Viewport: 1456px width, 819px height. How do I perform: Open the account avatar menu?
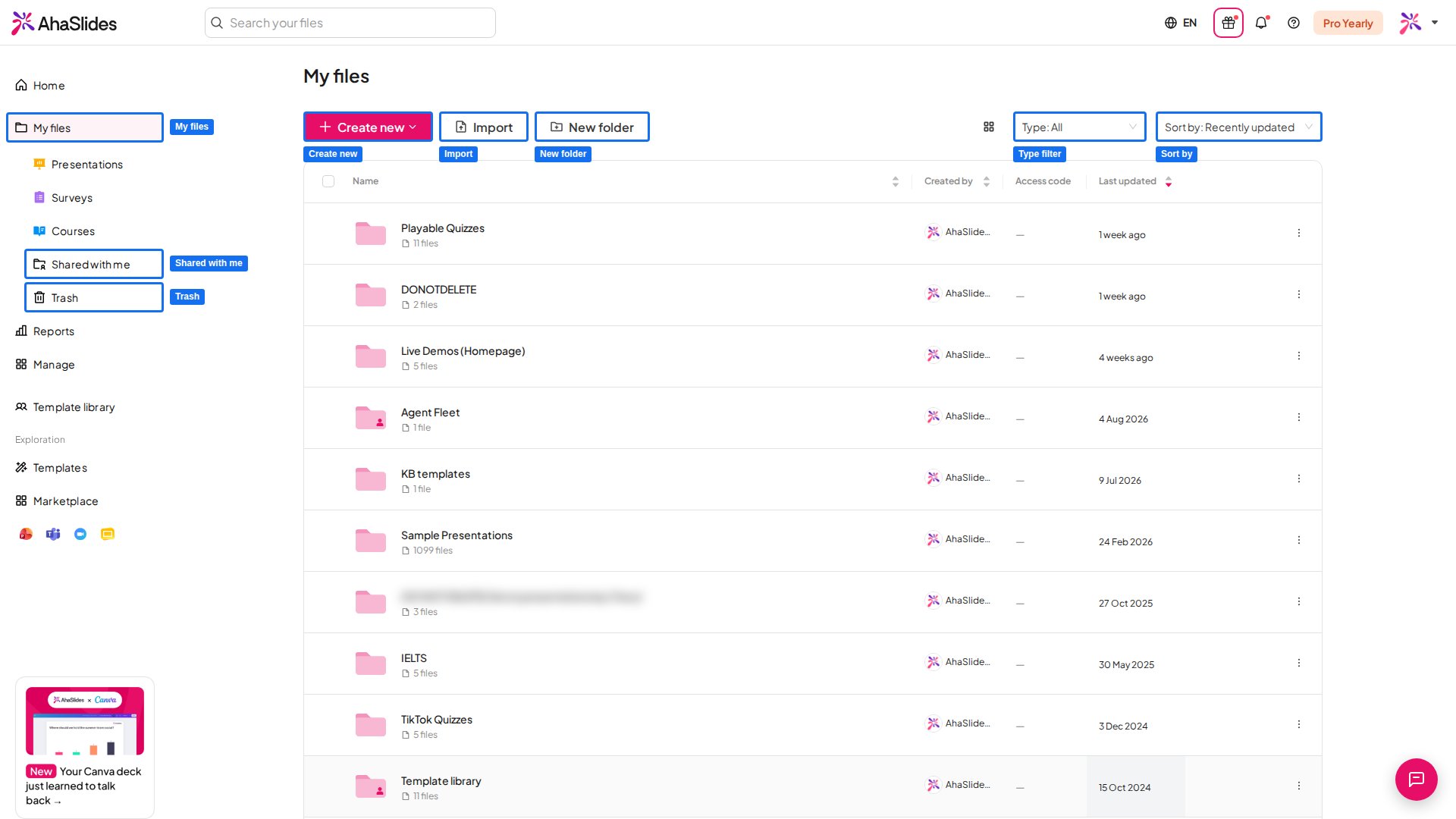(x=1418, y=23)
